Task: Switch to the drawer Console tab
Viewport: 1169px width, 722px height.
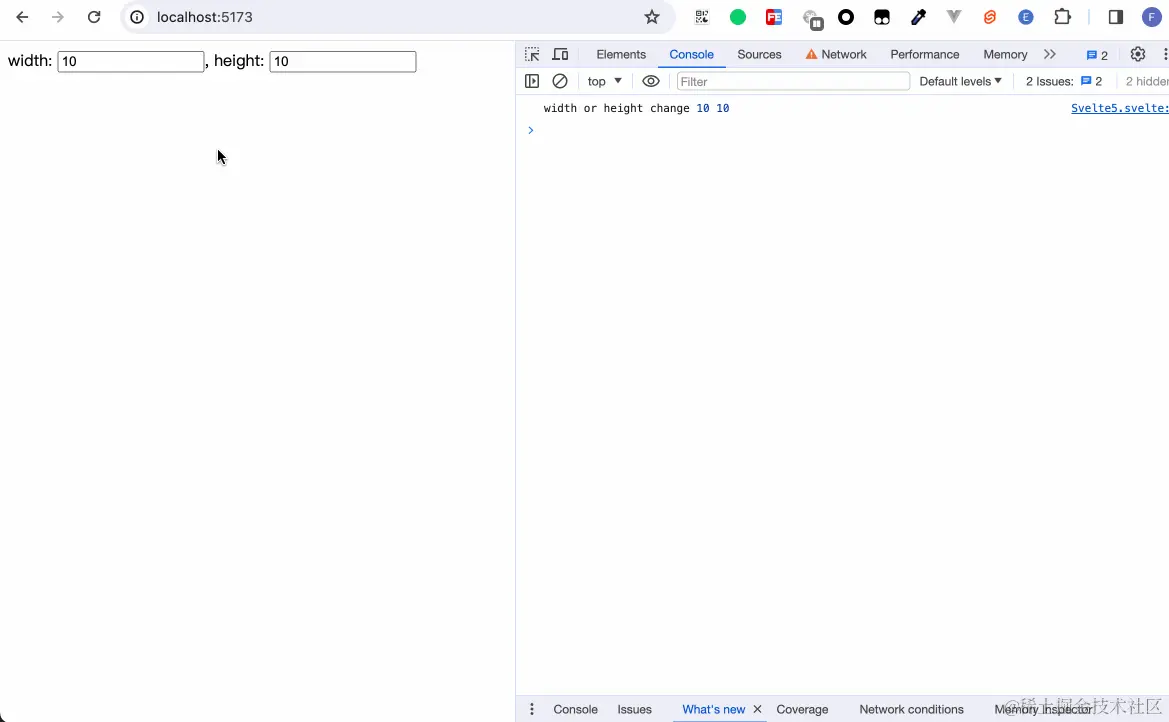Action: (x=576, y=709)
